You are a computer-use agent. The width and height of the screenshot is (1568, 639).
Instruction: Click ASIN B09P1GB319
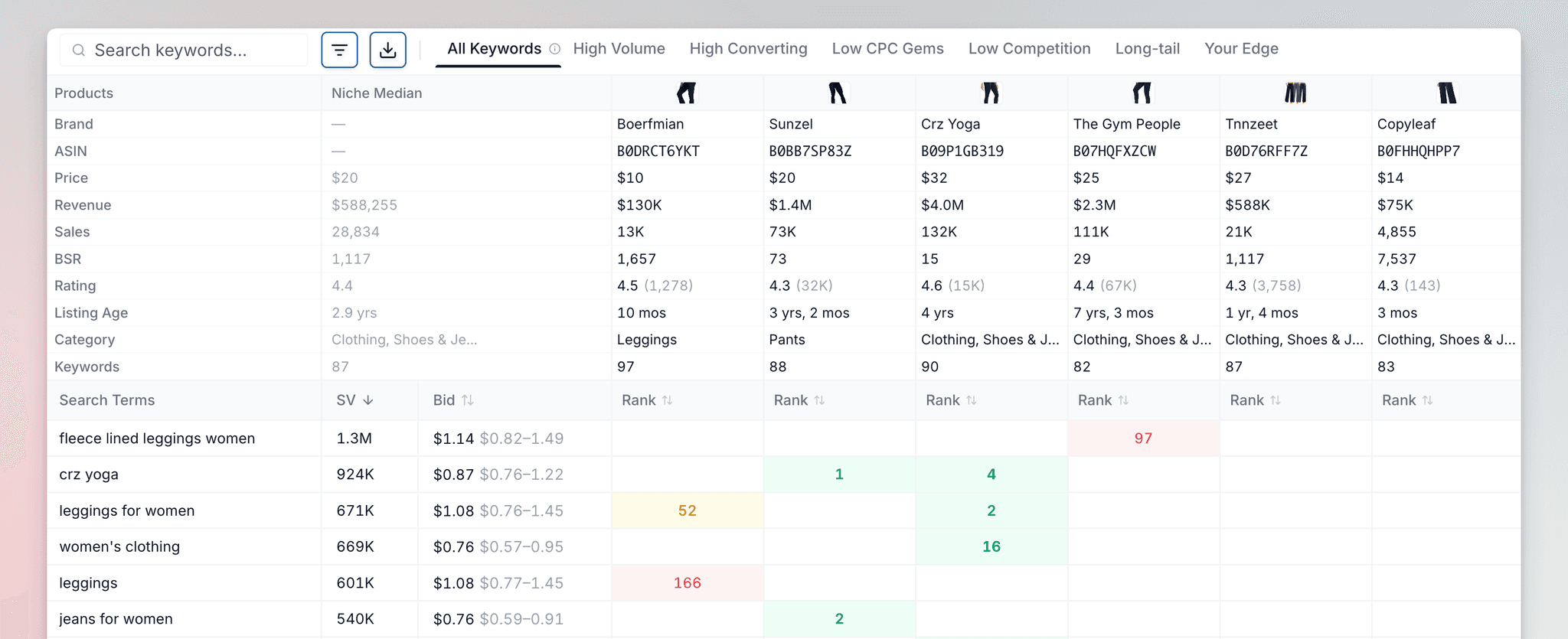tap(962, 152)
